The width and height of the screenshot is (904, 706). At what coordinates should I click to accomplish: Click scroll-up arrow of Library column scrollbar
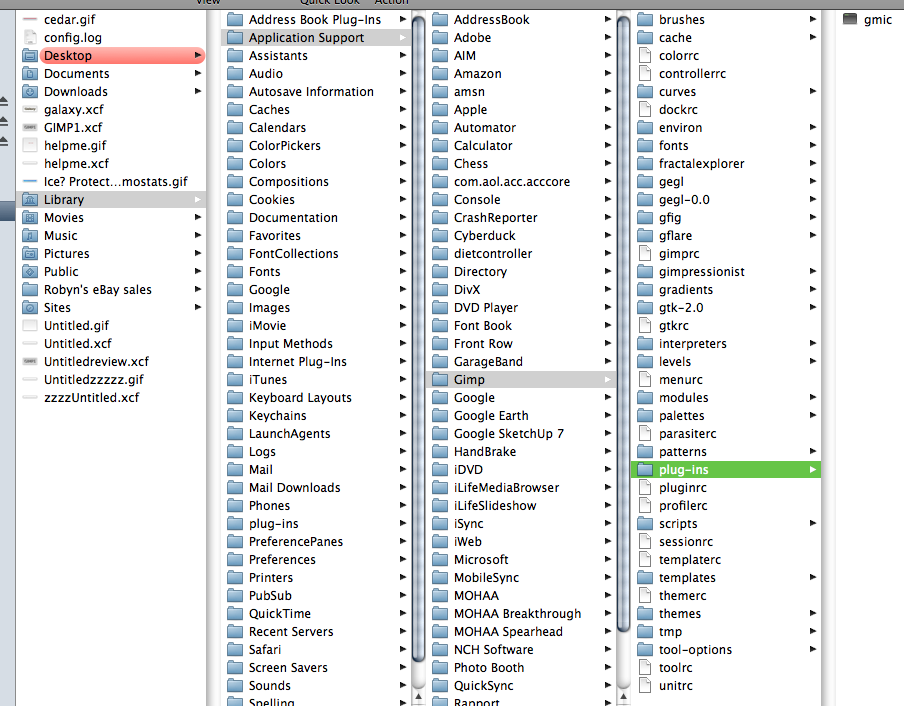[x=419, y=696]
